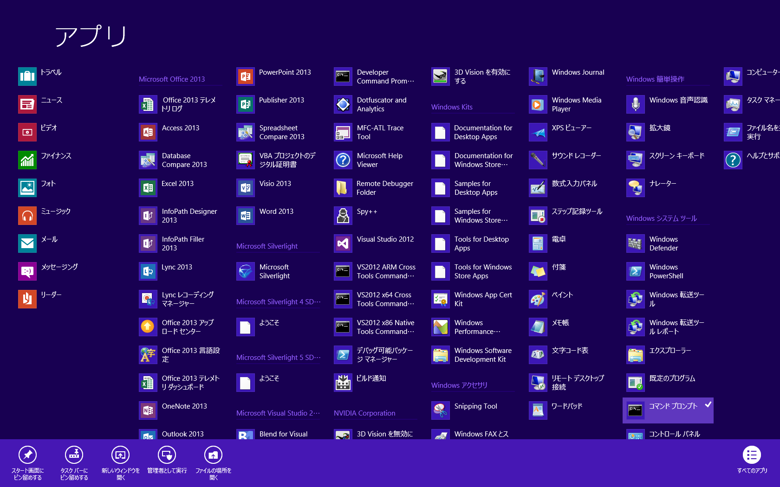The height and width of the screenshot is (487, 780).
Task: Pin to Start with スタート画面にピン留めする
Action: click(27, 463)
